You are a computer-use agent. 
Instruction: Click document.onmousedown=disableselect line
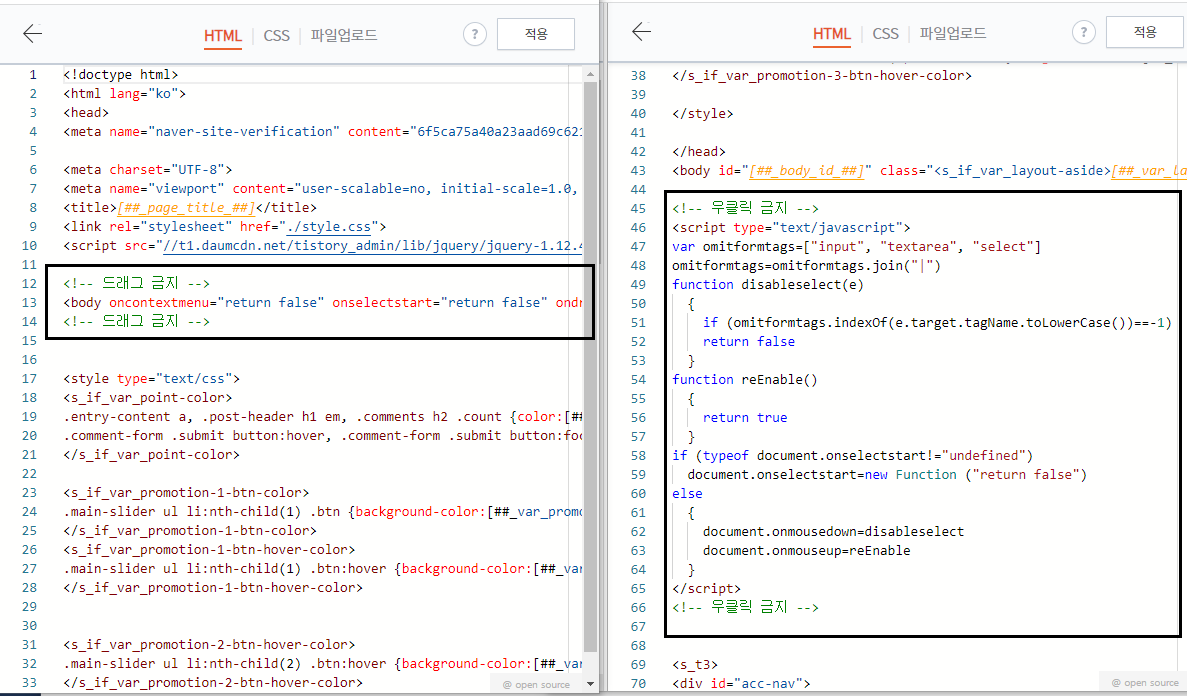(x=833, y=531)
